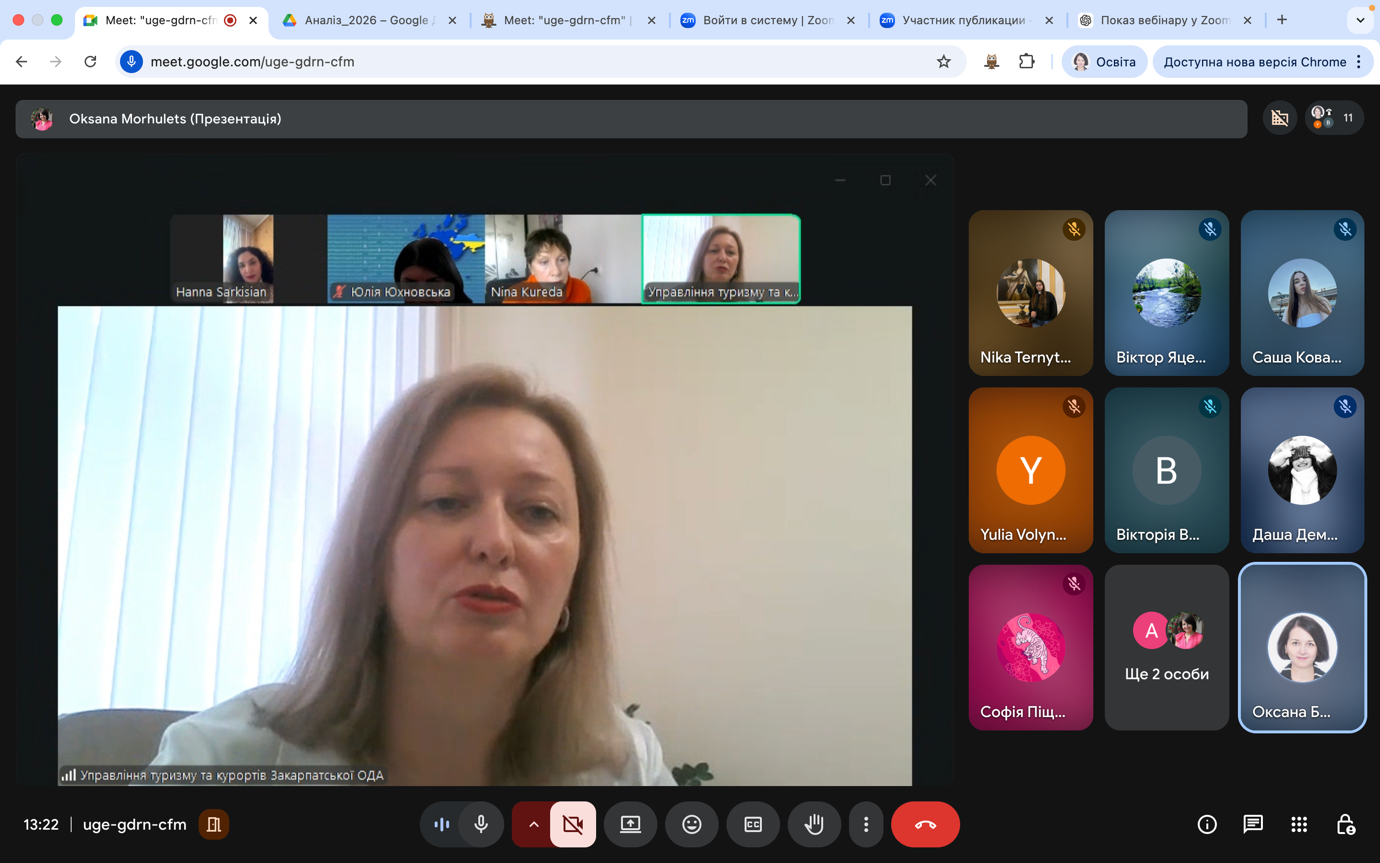
Task: Close the active Meet tab
Action: [x=253, y=20]
